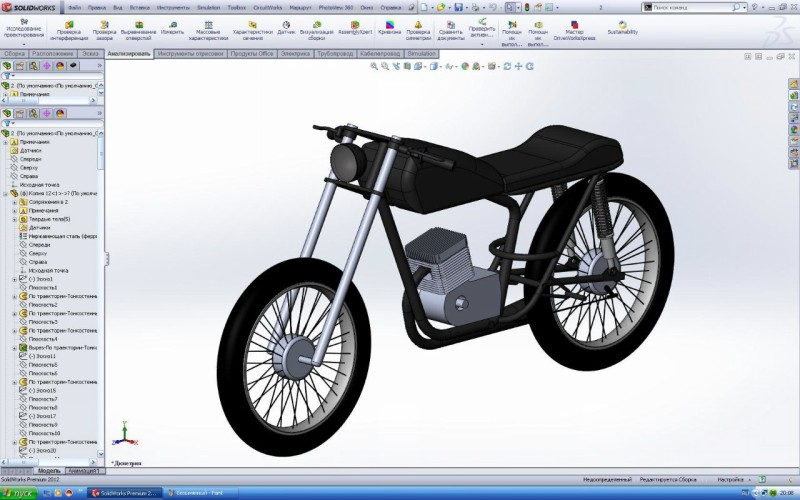The image size is (800, 500).
Task: Switch to the Трубопровод tab
Action: tap(335, 54)
